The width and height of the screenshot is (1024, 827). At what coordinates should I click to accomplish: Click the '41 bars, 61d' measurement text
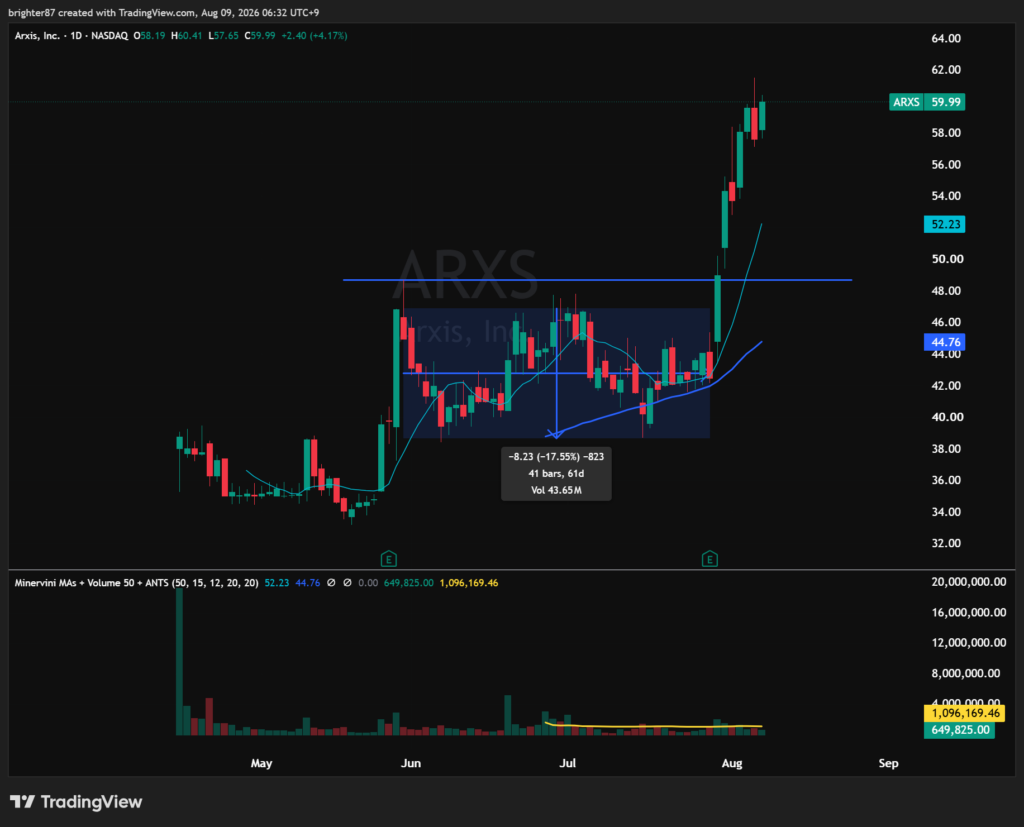point(556,474)
